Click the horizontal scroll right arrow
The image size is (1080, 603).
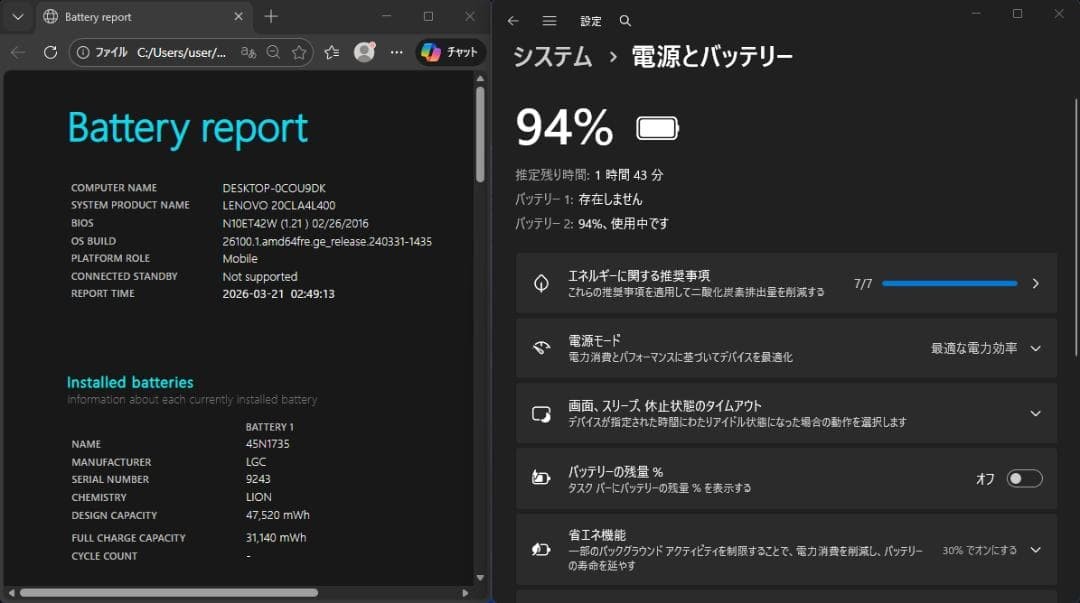point(466,593)
